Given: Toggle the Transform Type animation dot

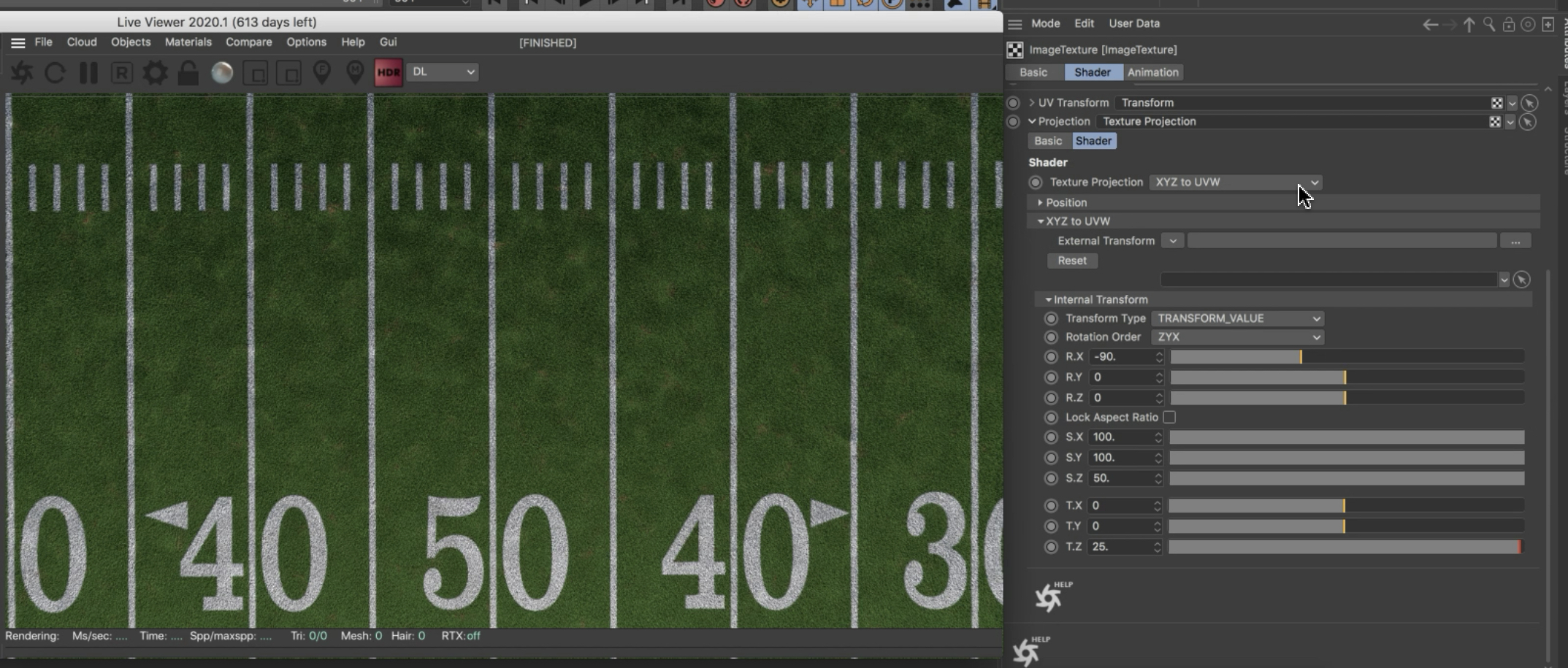Looking at the screenshot, I should coord(1051,319).
